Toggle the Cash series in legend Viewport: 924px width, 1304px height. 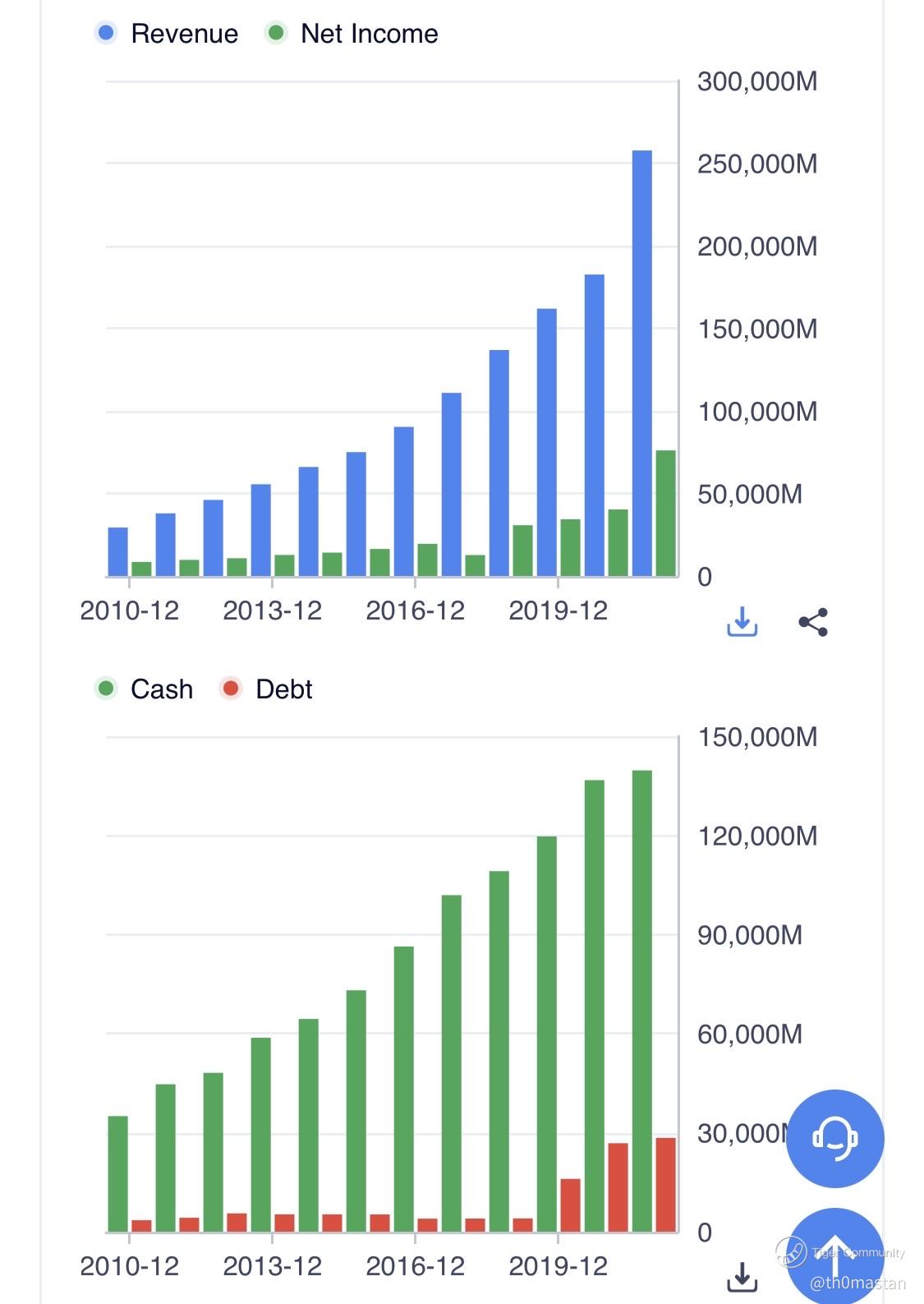161,689
